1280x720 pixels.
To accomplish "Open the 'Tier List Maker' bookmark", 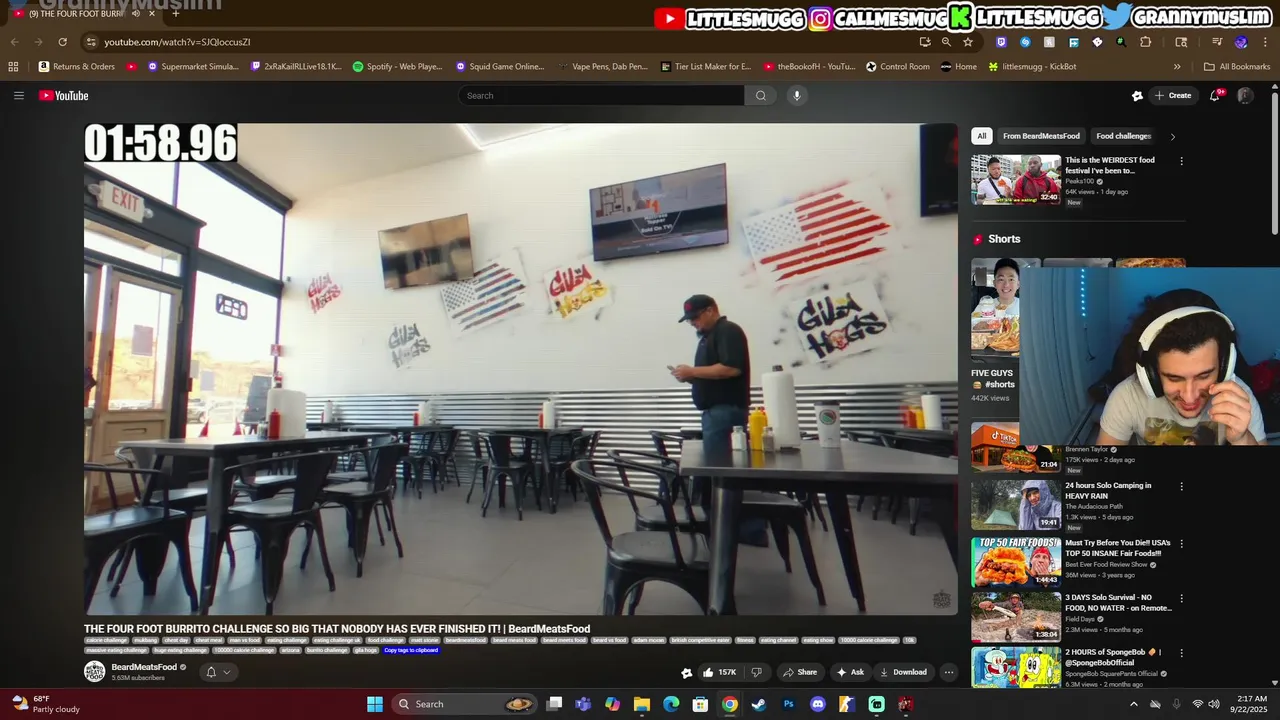I will pyautogui.click(x=705, y=66).
